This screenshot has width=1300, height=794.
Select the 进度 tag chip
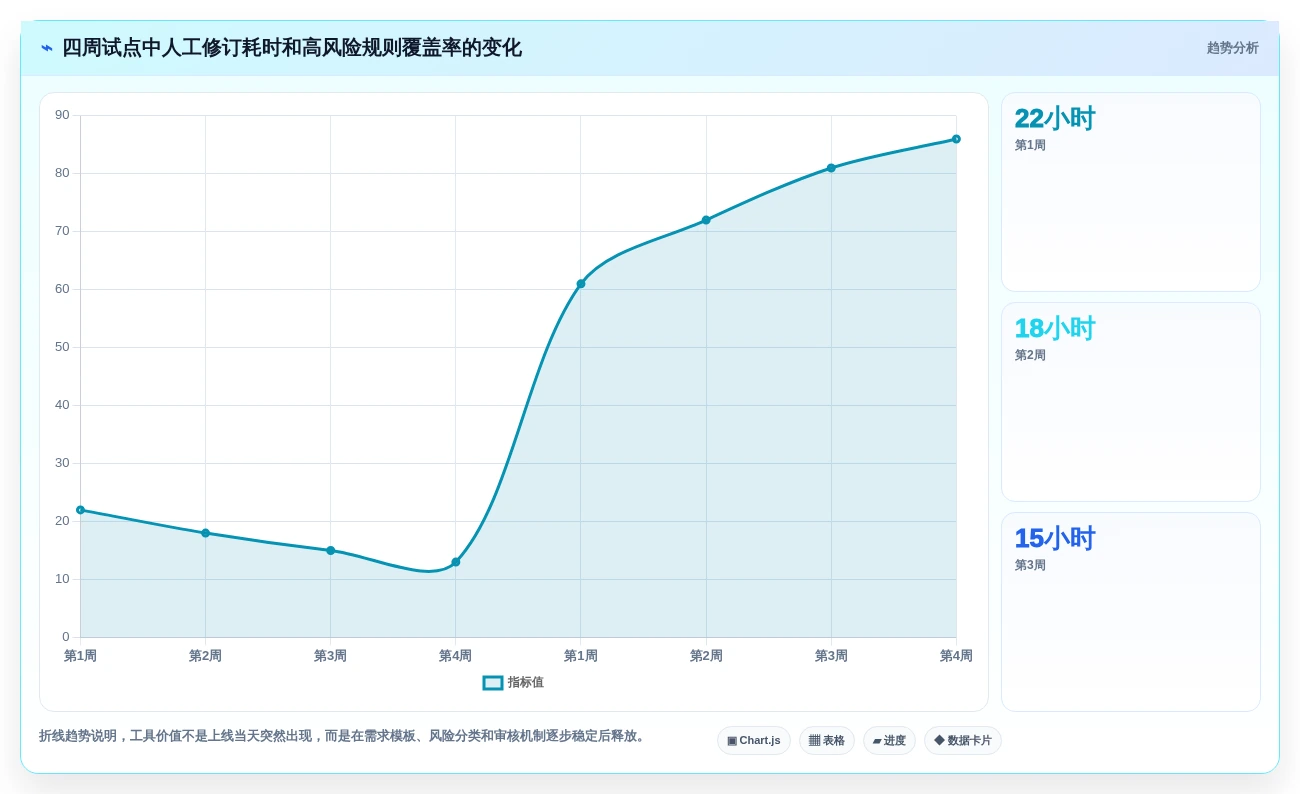point(889,741)
